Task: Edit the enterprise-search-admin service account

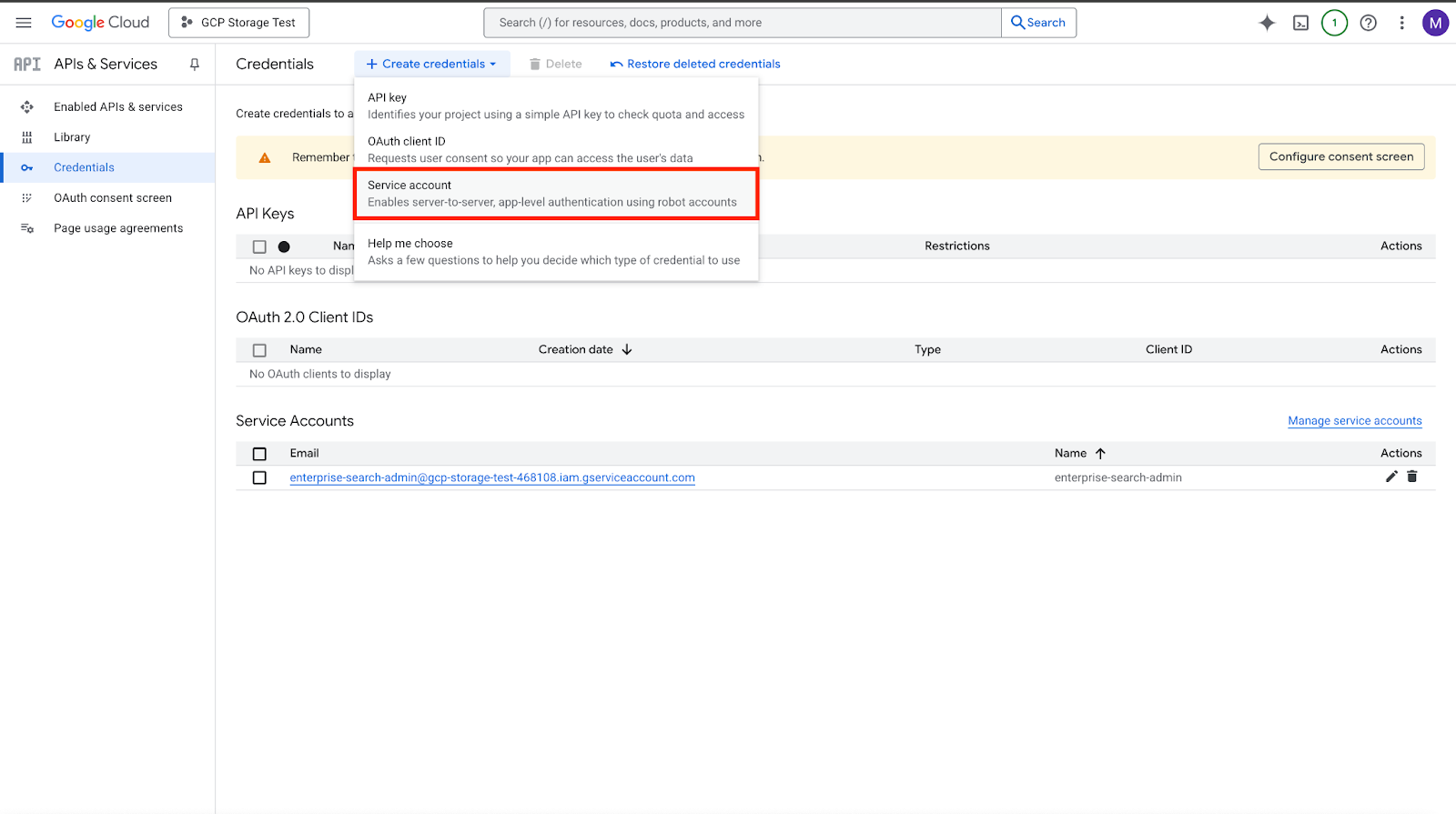Action: 1390,477
